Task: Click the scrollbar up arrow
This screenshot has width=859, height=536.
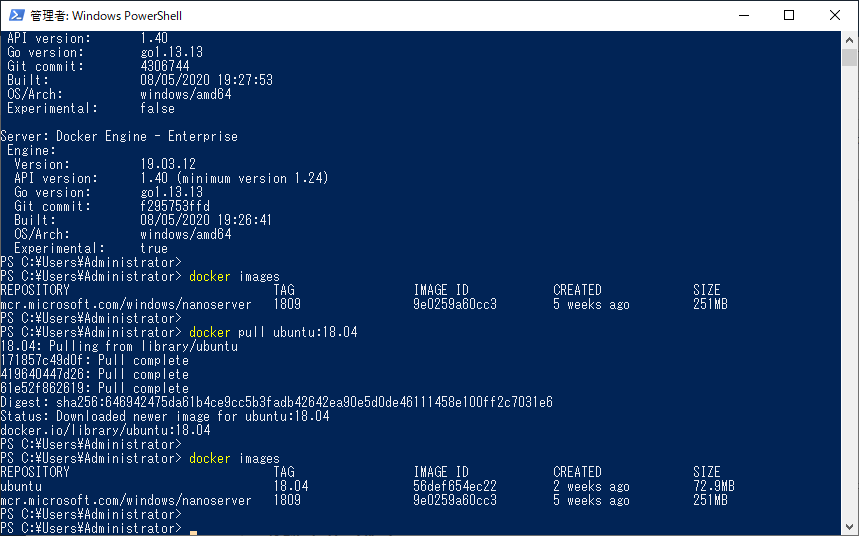Action: pos(849,39)
